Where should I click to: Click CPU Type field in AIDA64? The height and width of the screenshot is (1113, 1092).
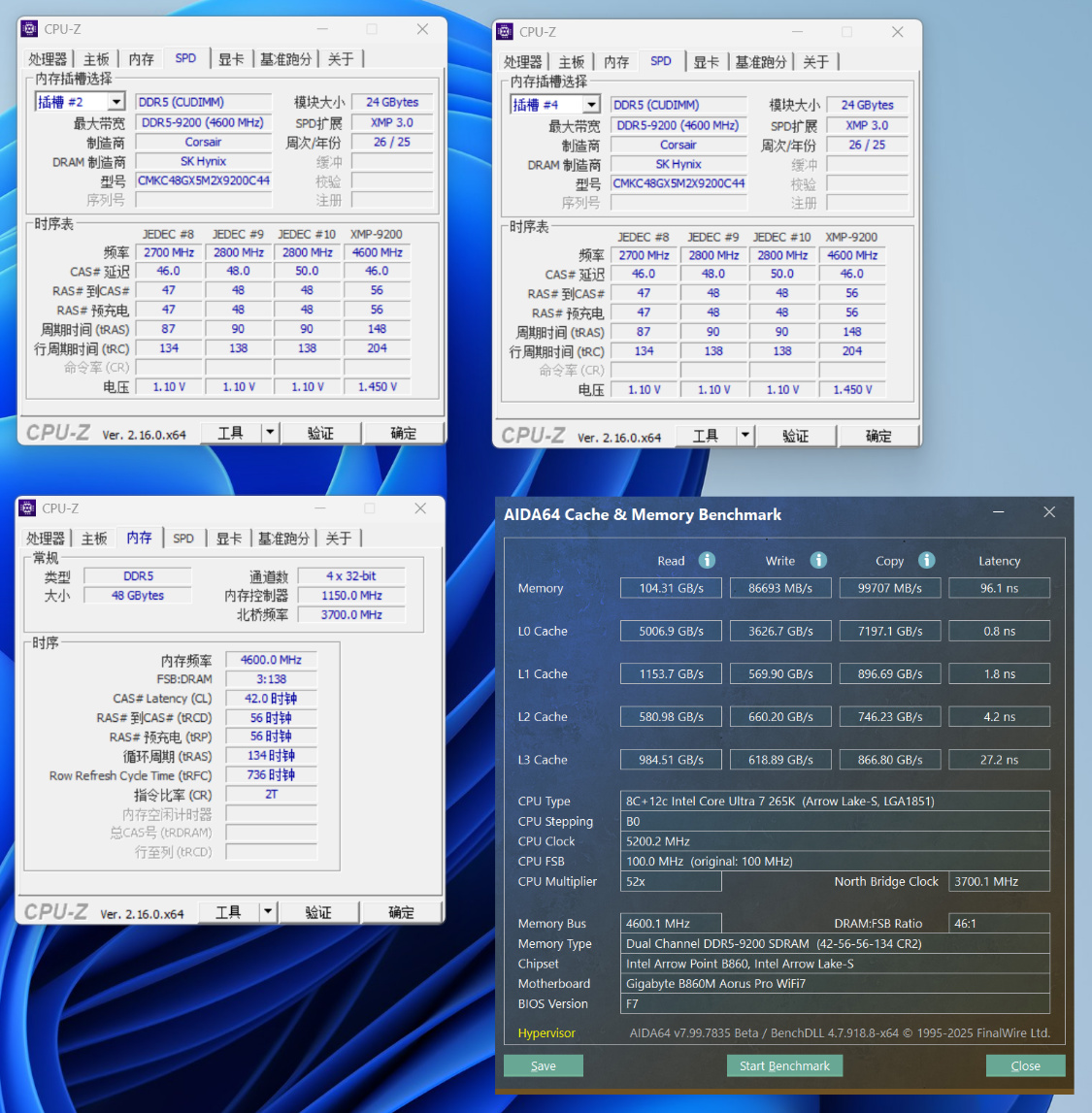[x=835, y=801]
